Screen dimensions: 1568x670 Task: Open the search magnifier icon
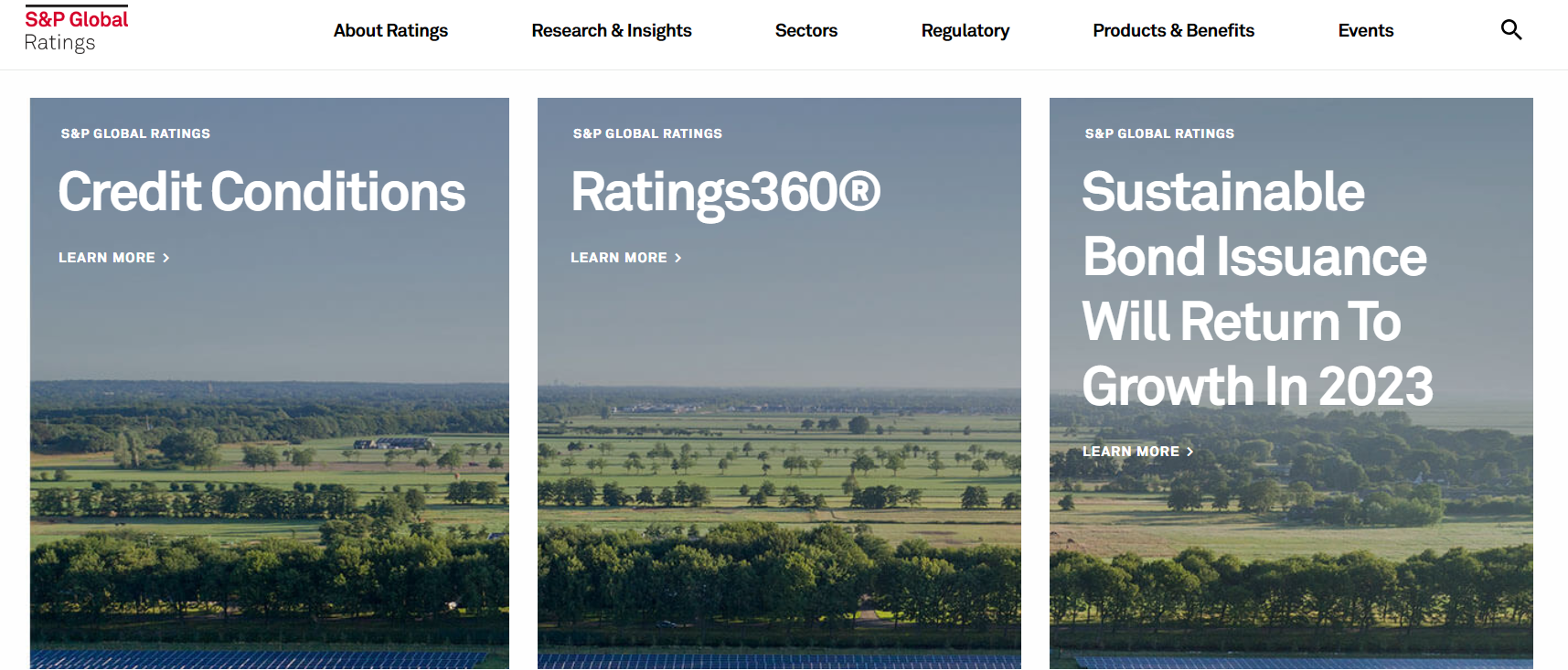tap(1511, 30)
